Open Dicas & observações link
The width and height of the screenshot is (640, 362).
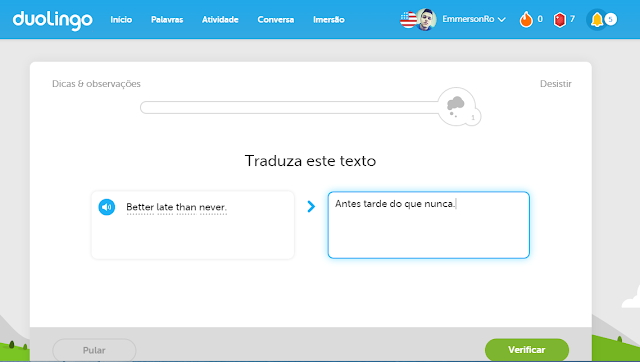click(x=96, y=84)
